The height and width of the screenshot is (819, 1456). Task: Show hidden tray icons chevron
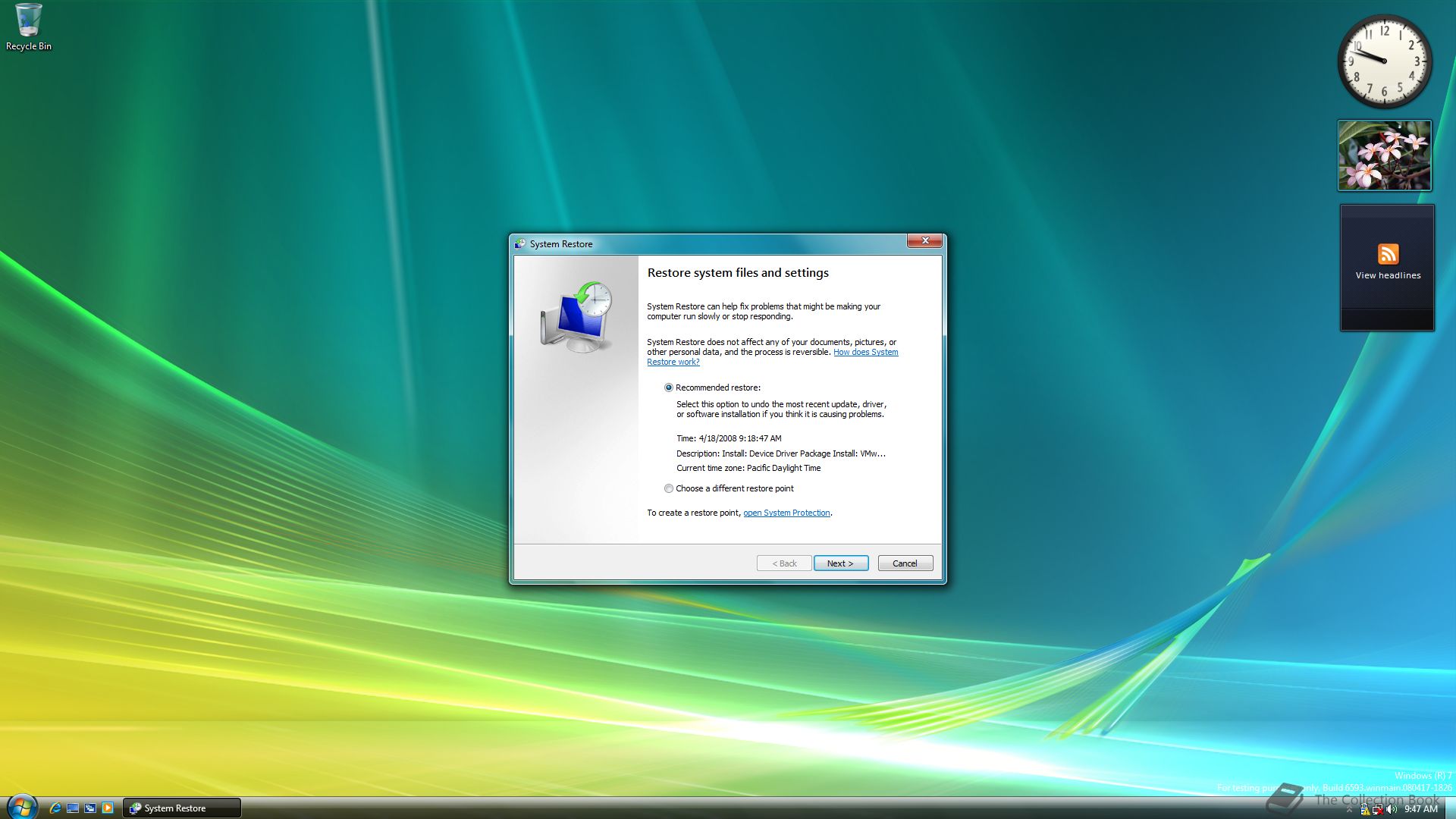point(1349,810)
